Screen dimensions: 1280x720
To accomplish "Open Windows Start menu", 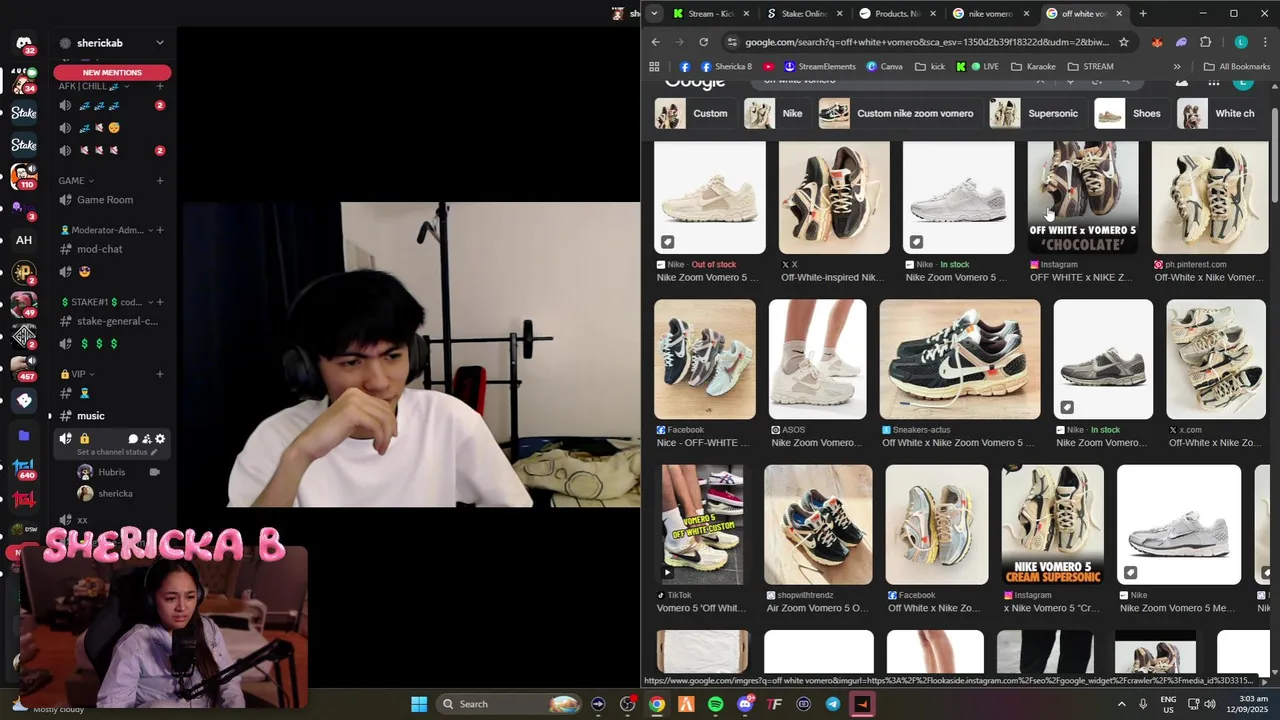I will click(419, 704).
